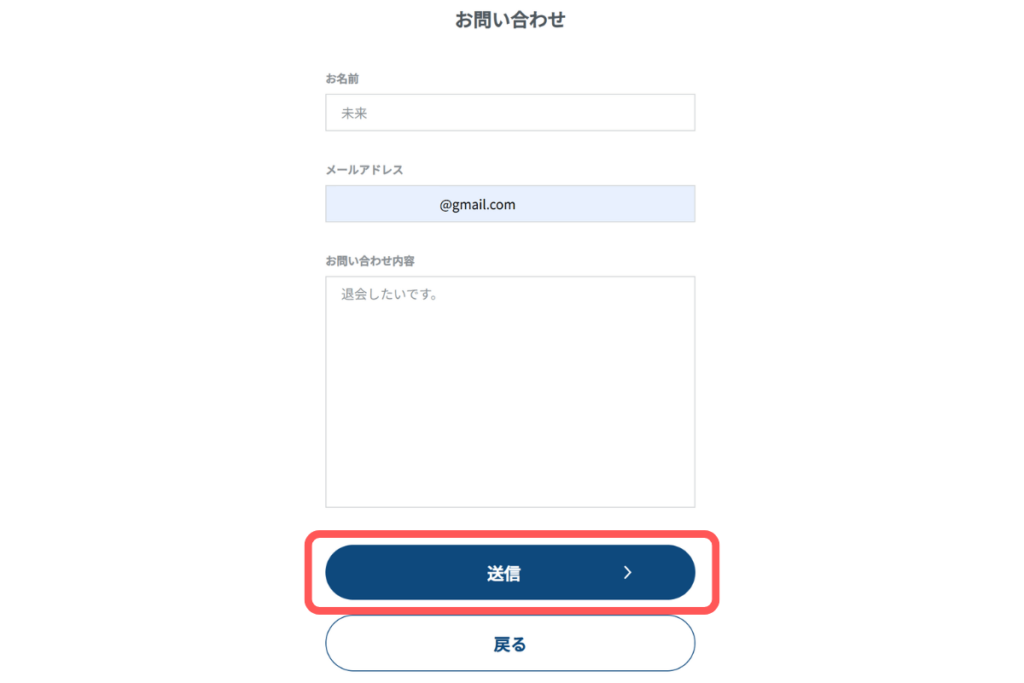Image resolution: width=1024 pixels, height=683 pixels.
Task: Select the メールアドレス email input field
Action: pos(510,203)
